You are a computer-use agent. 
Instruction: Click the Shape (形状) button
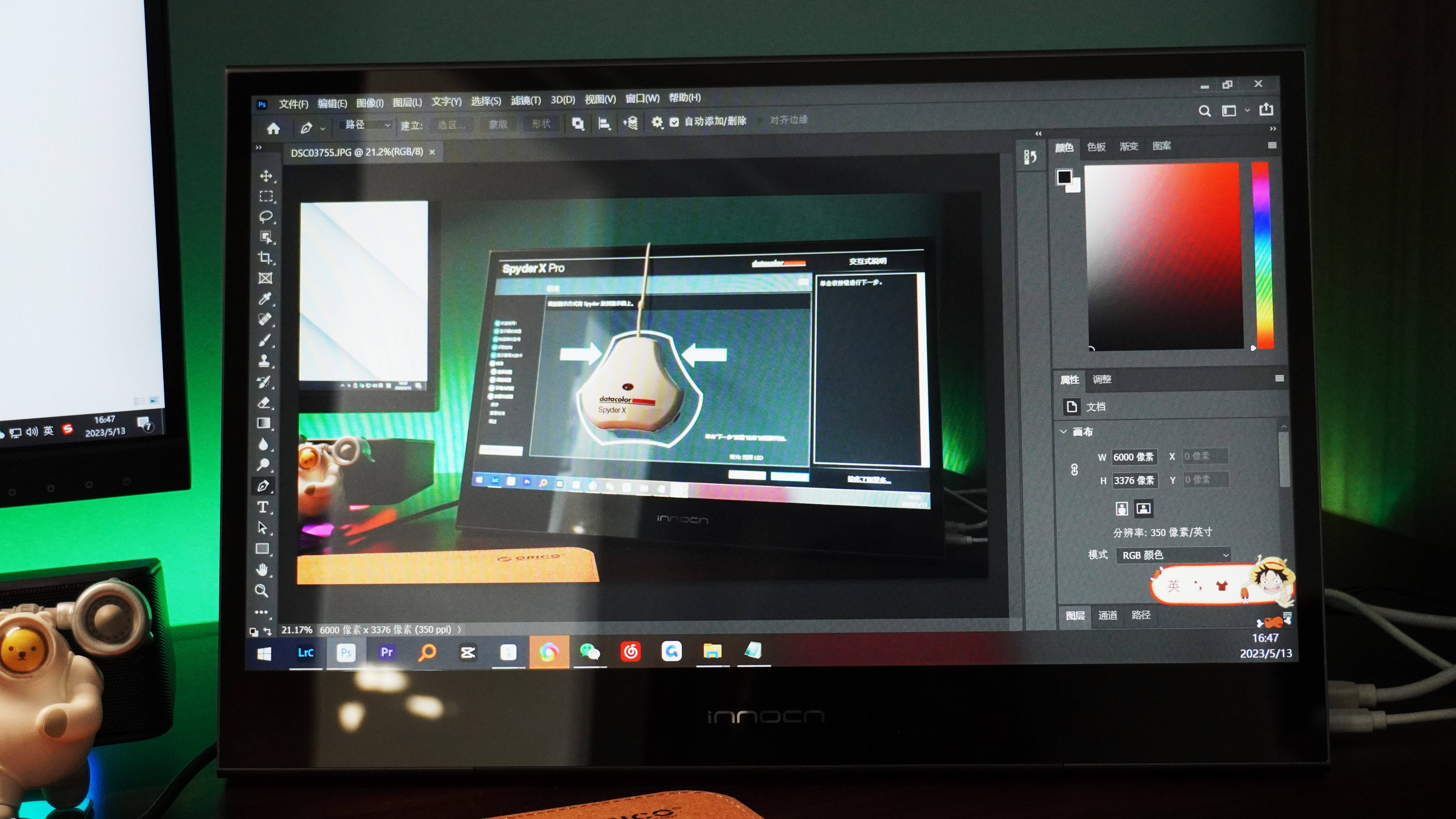(x=541, y=124)
